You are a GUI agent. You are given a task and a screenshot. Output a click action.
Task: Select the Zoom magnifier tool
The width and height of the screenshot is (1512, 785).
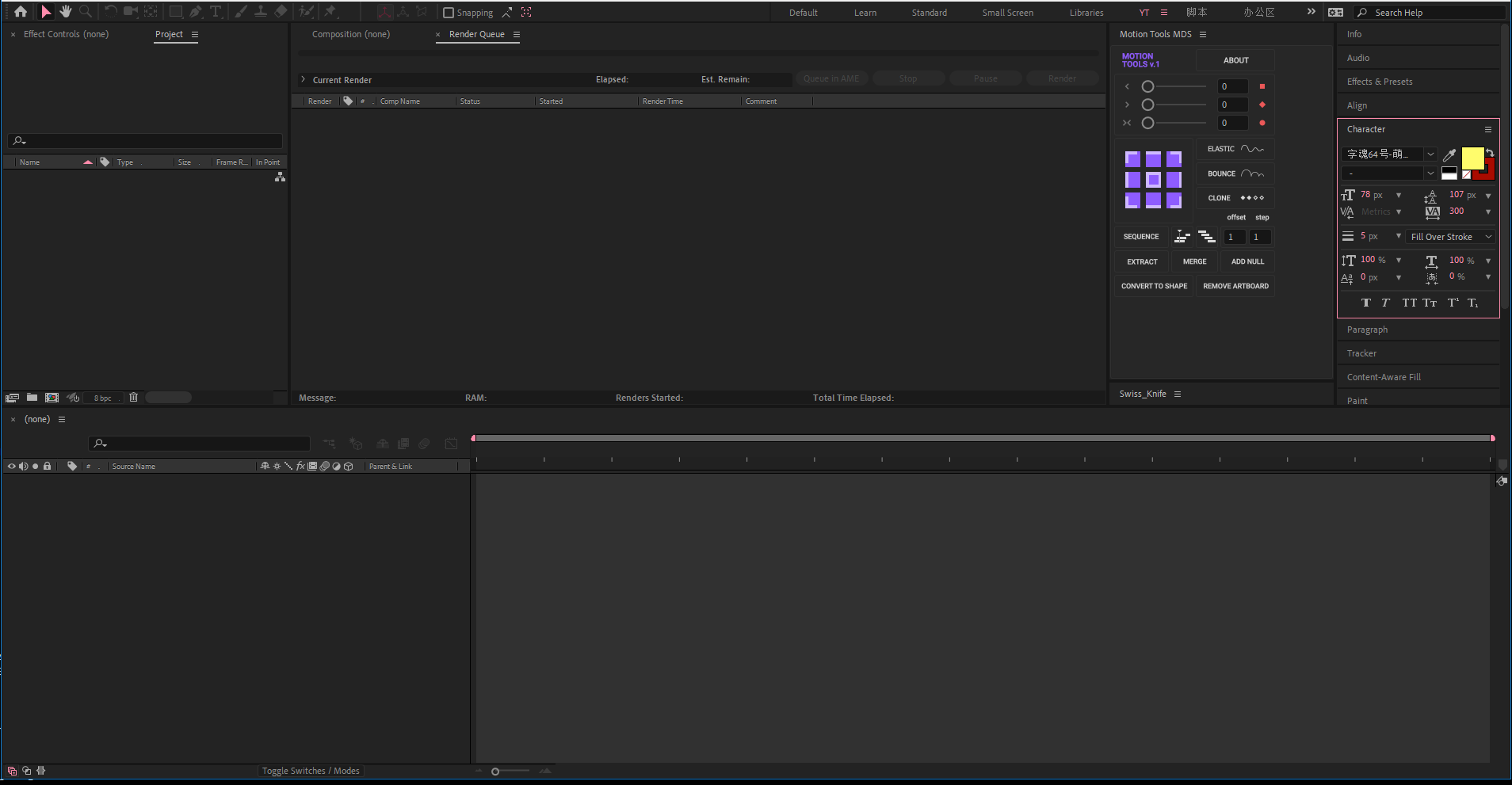[86, 12]
